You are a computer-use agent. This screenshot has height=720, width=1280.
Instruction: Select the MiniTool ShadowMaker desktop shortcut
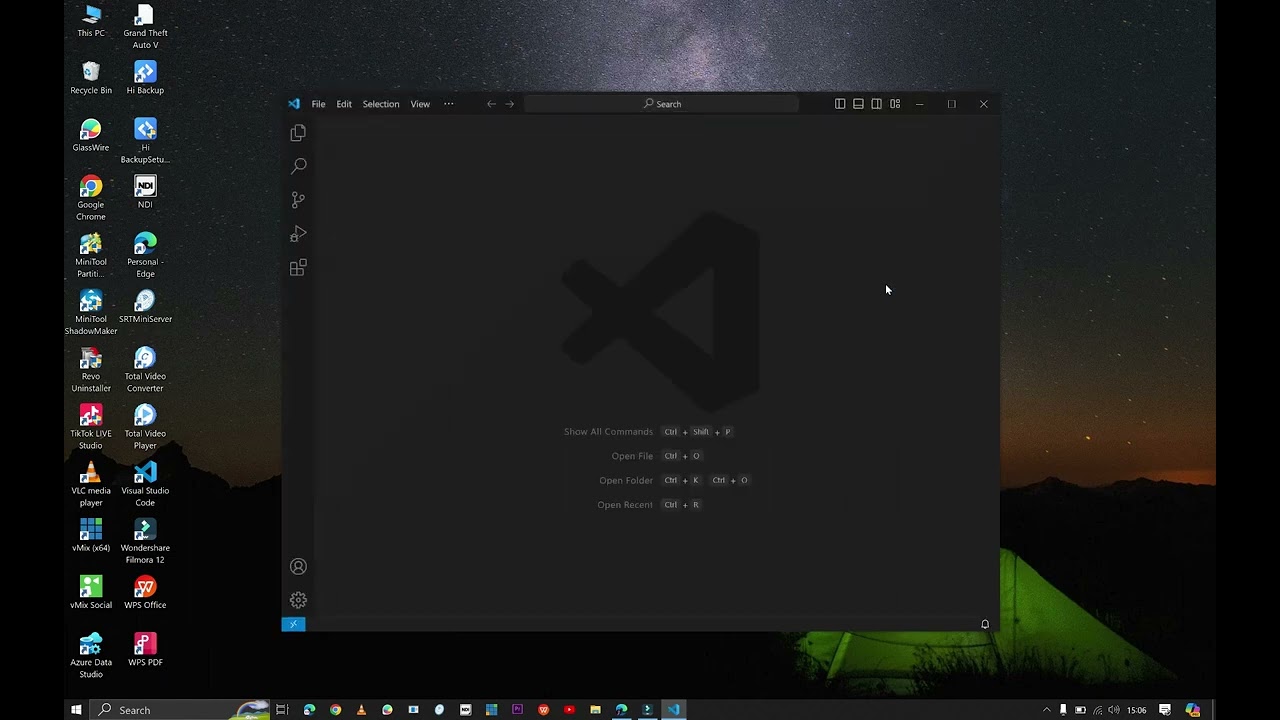coord(91,312)
